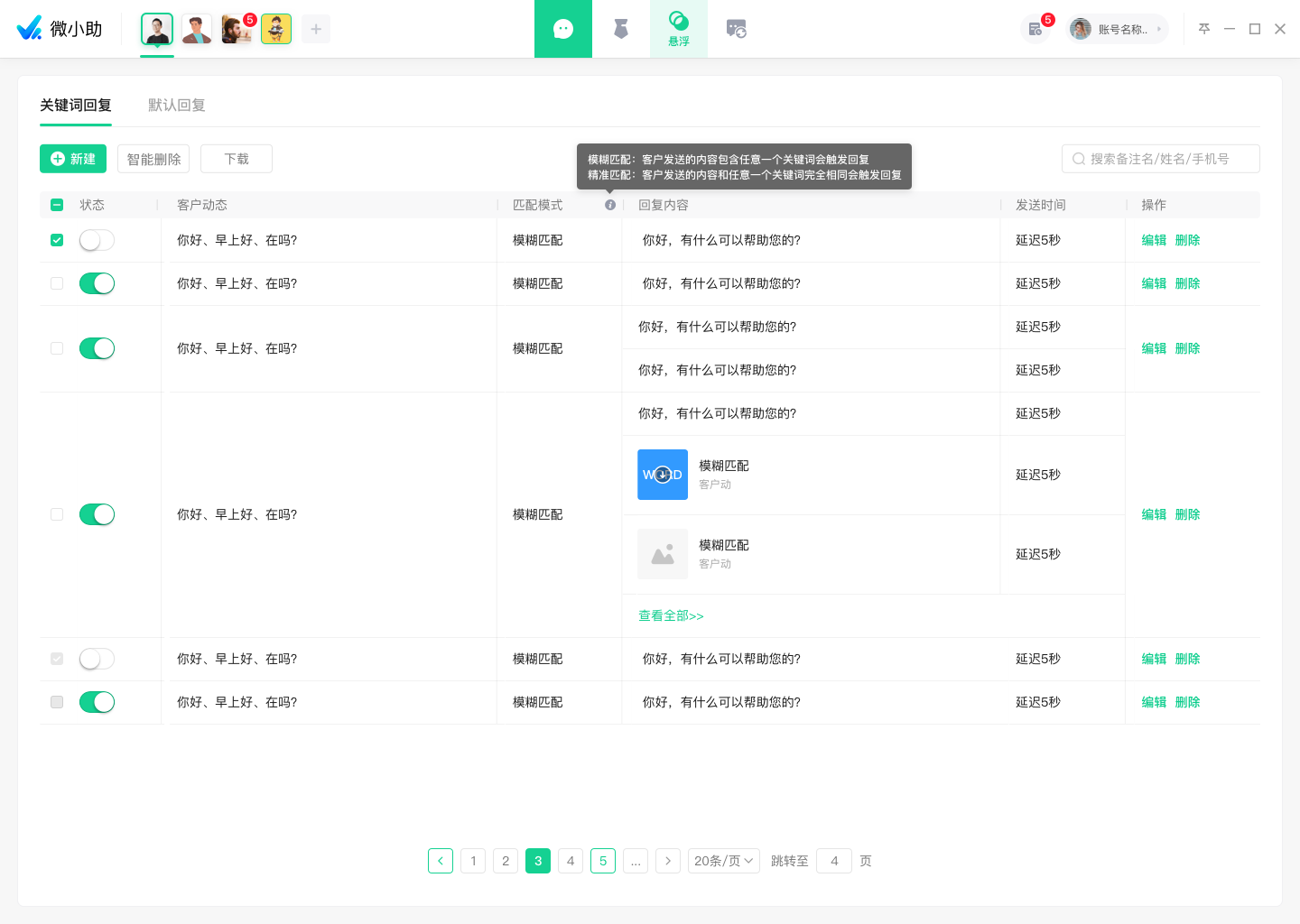Screen dimensions: 1300x924
Task: Click the image placeholder reply thumbnail
Action: [x=663, y=554]
